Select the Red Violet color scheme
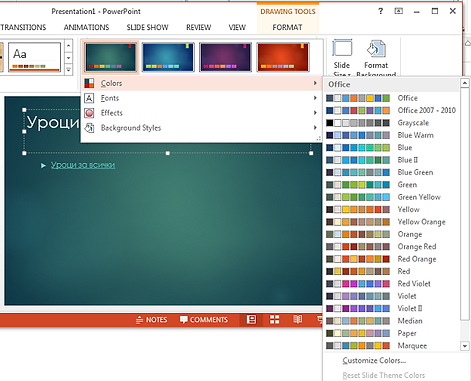This screenshot has width=471, height=381. tap(392, 284)
